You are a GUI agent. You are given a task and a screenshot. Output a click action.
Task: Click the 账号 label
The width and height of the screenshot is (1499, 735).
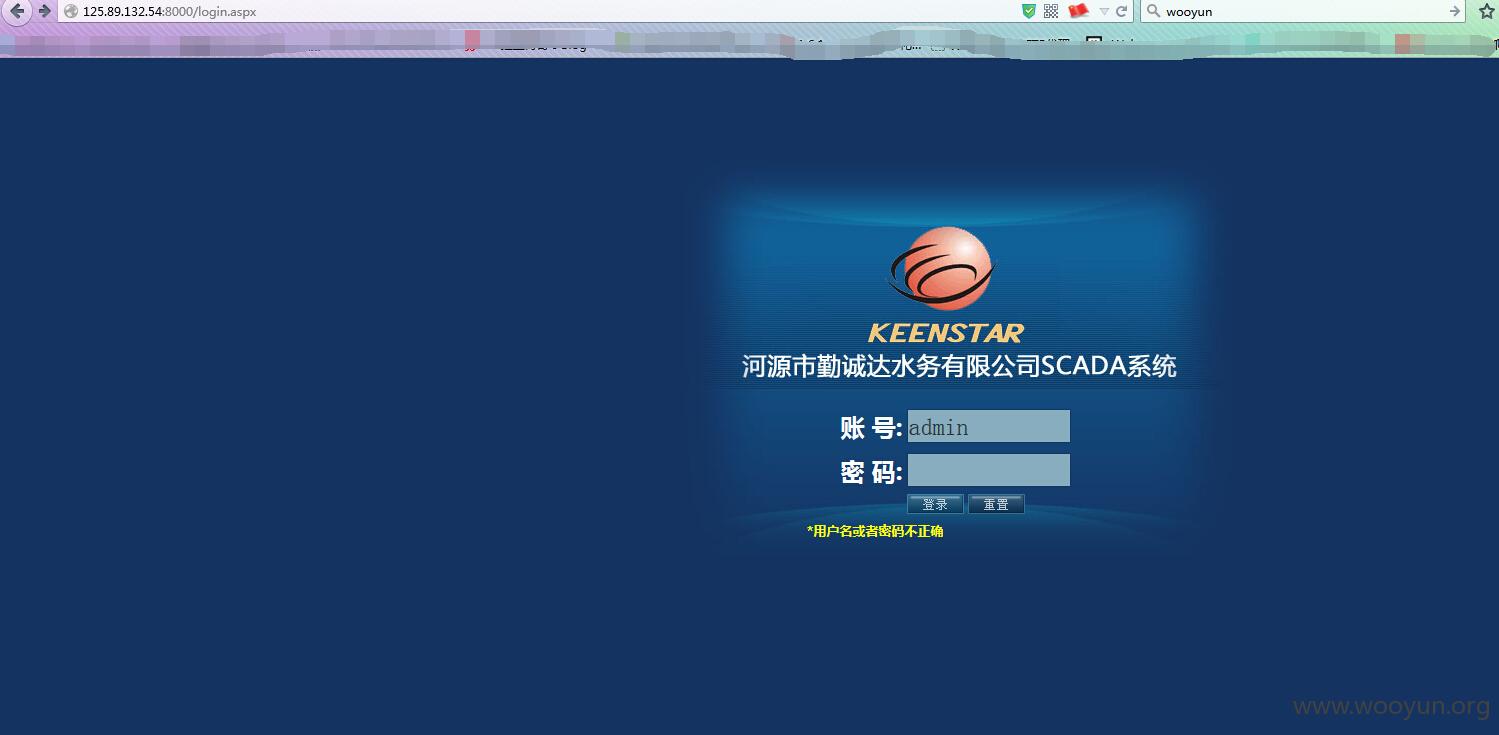click(871, 428)
